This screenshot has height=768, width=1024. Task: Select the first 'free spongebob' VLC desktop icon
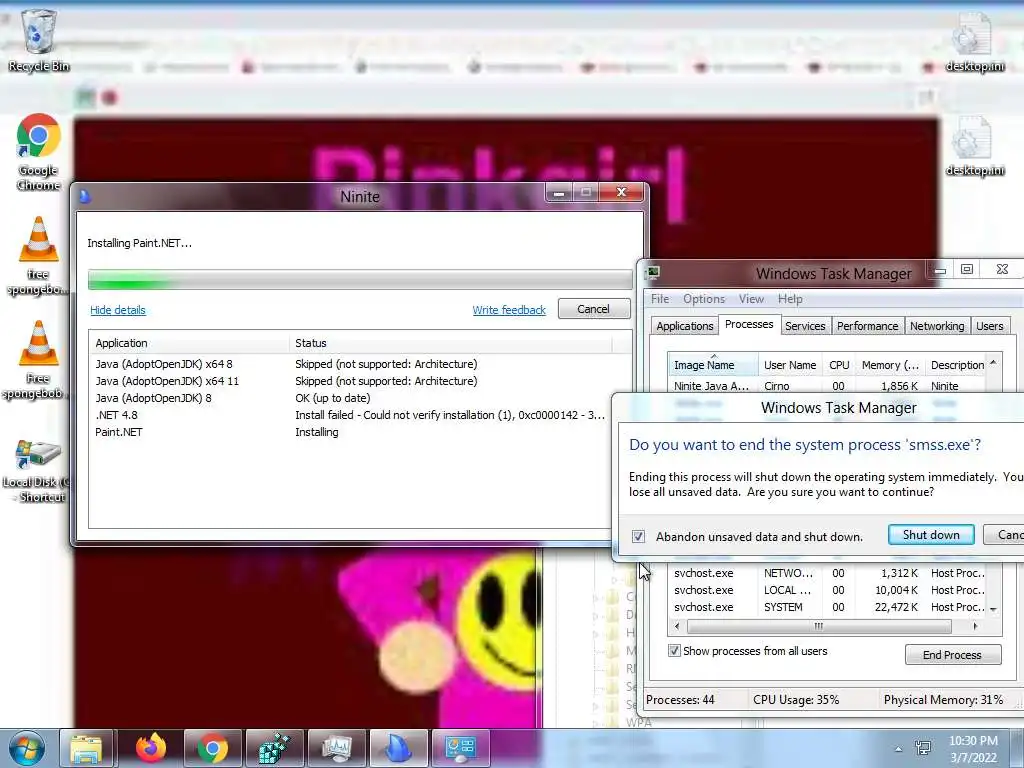pos(38,256)
